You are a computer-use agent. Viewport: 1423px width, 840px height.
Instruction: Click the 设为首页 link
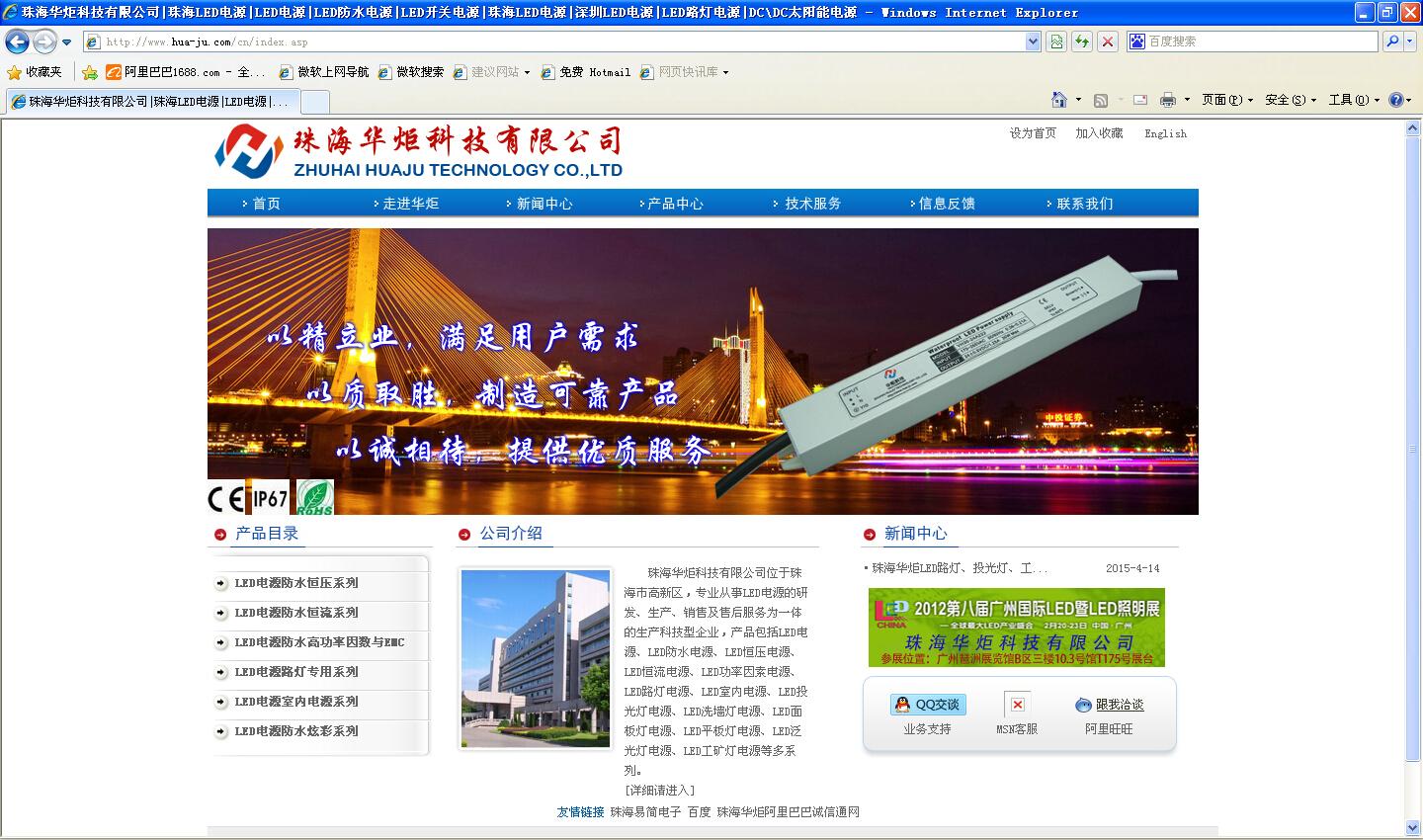pos(1033,133)
